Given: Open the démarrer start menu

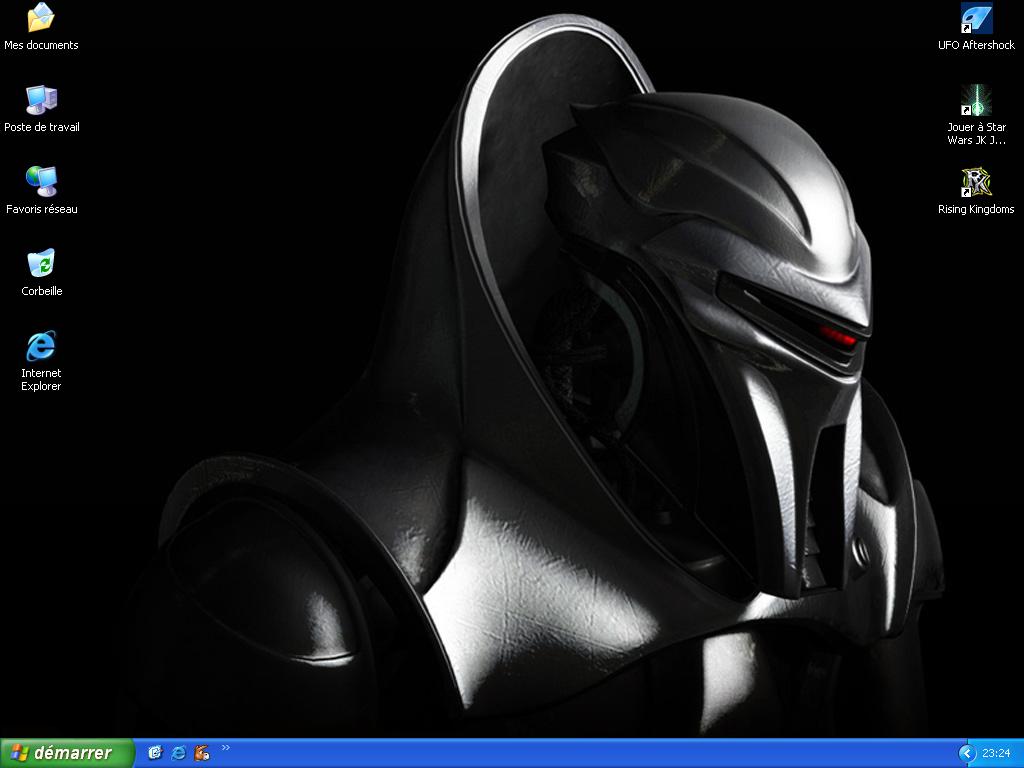Looking at the screenshot, I should coord(67,753).
